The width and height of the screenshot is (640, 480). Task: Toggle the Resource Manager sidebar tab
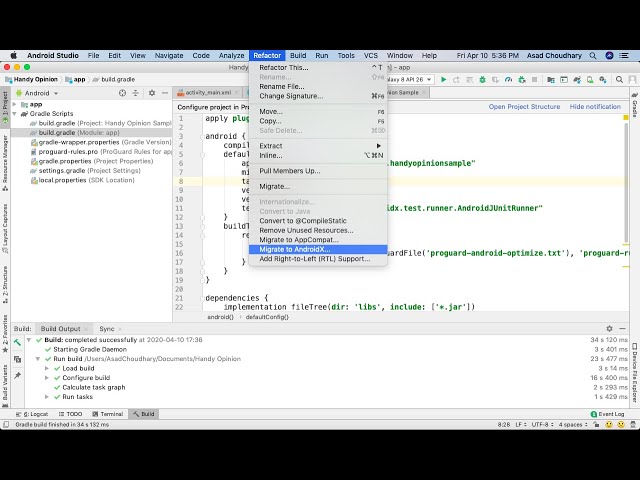click(5, 162)
